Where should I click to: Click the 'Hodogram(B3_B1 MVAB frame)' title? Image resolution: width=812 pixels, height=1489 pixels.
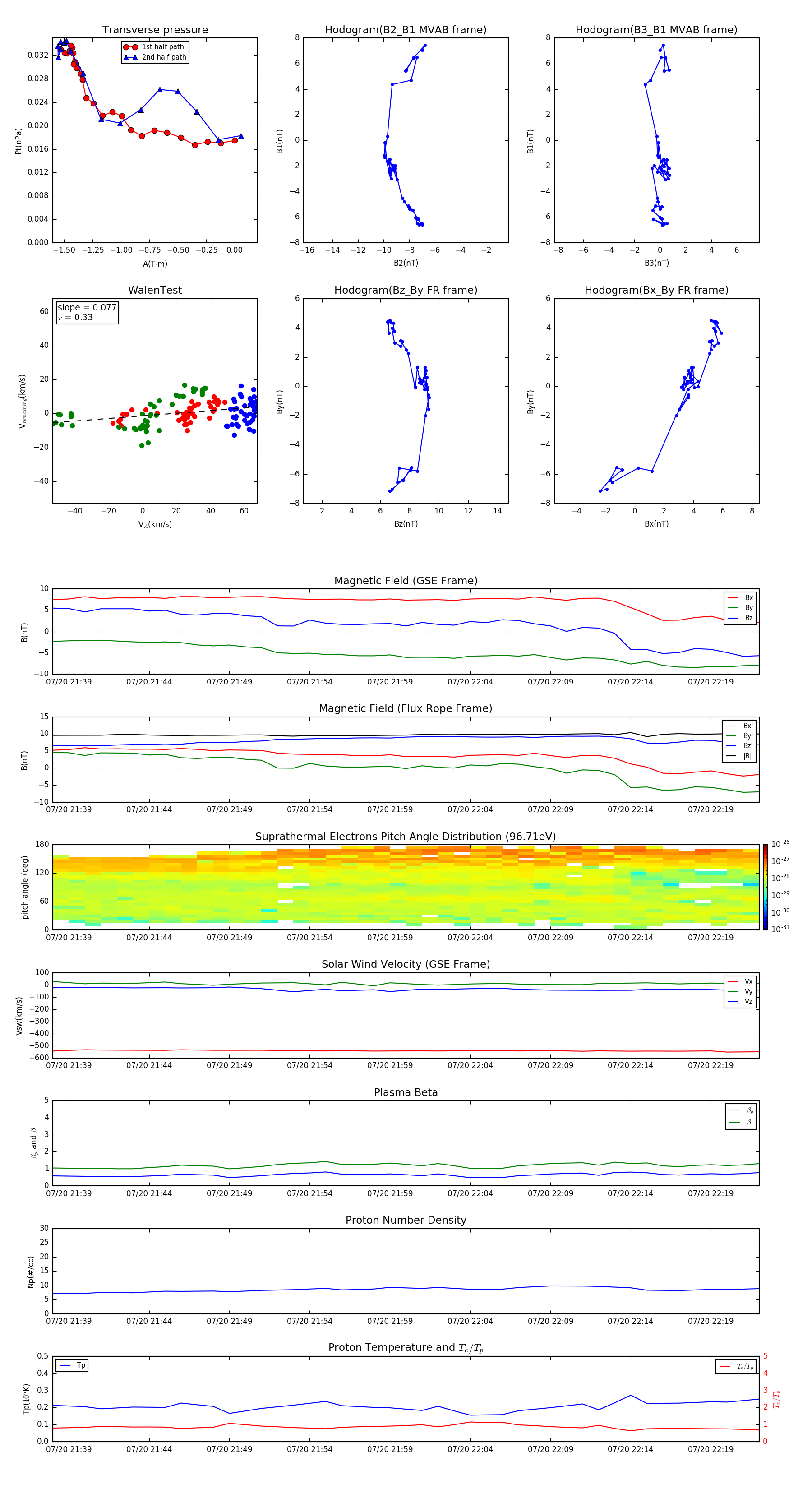pyautogui.click(x=656, y=30)
